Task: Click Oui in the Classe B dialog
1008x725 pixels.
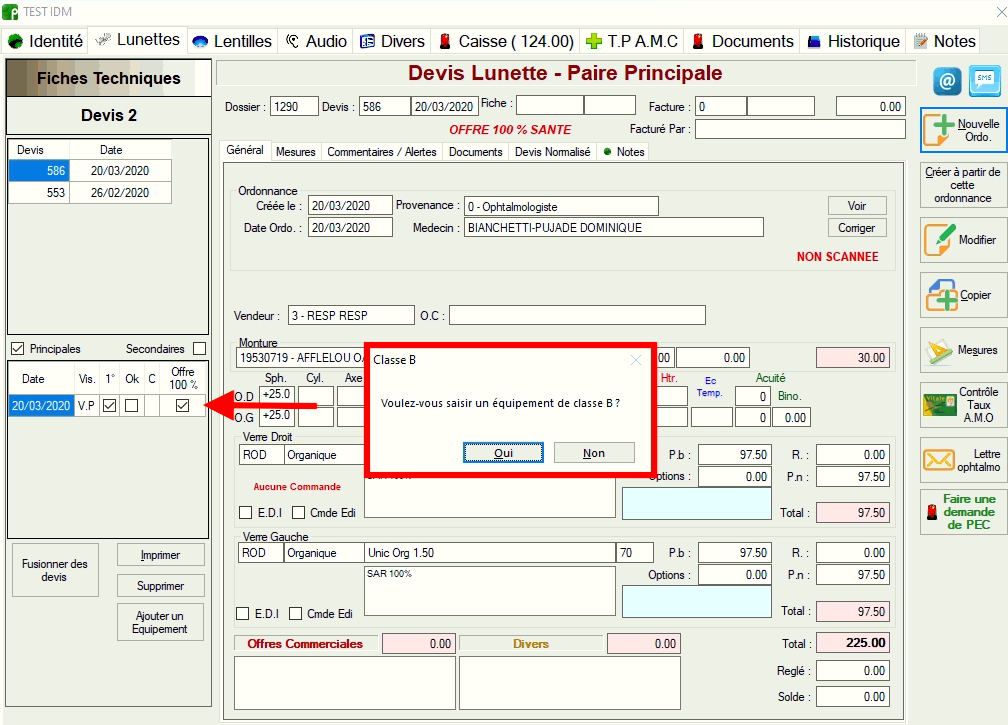Action: pos(503,453)
